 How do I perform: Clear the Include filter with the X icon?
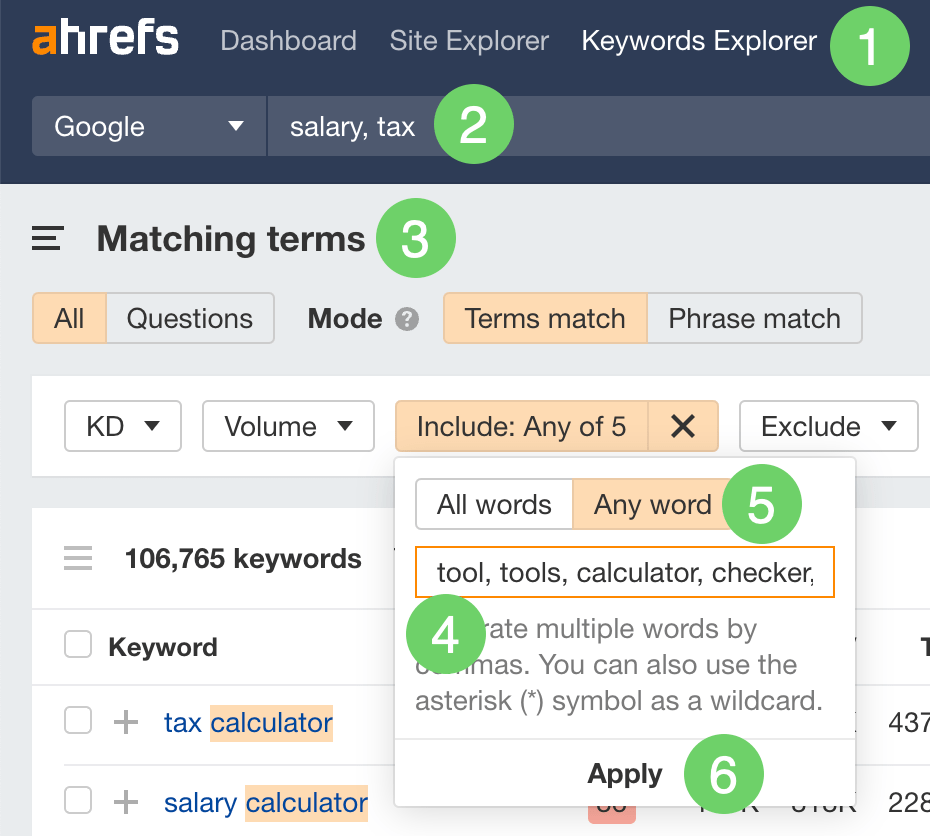(683, 426)
